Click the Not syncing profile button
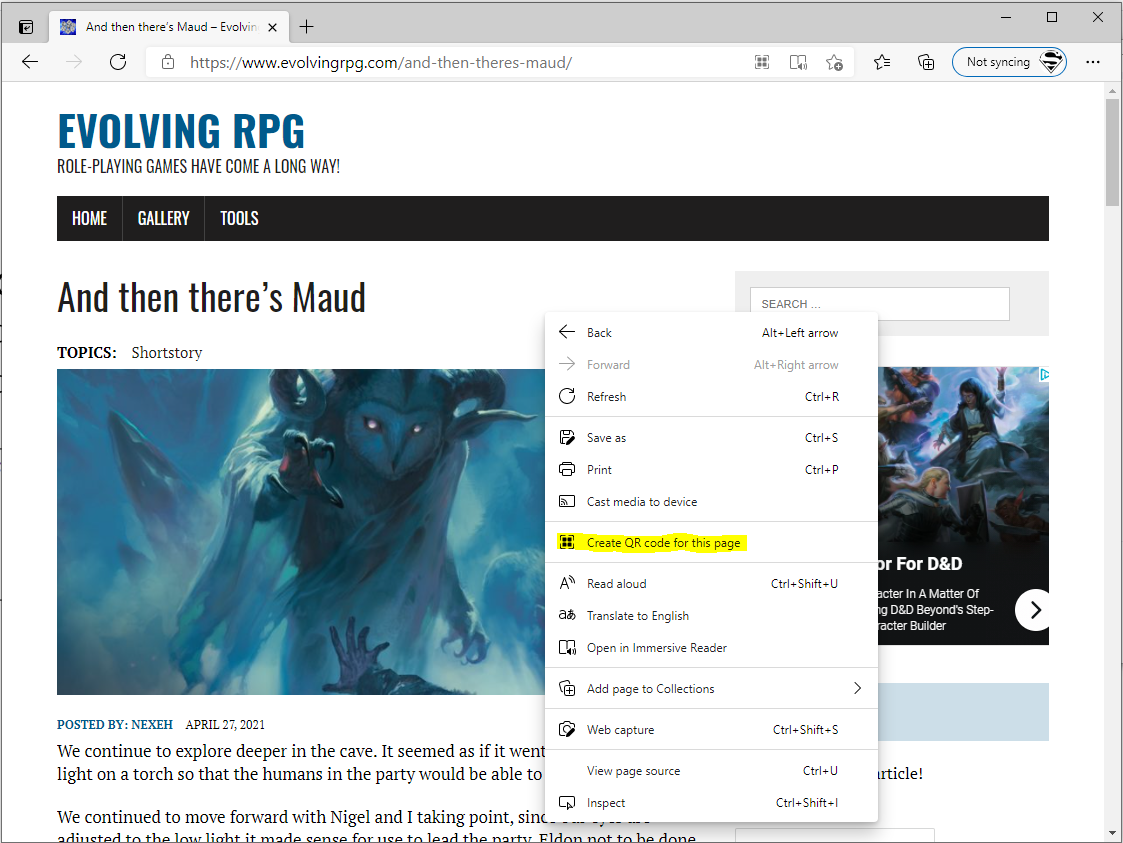1123x843 pixels. pyautogui.click(x=1009, y=62)
